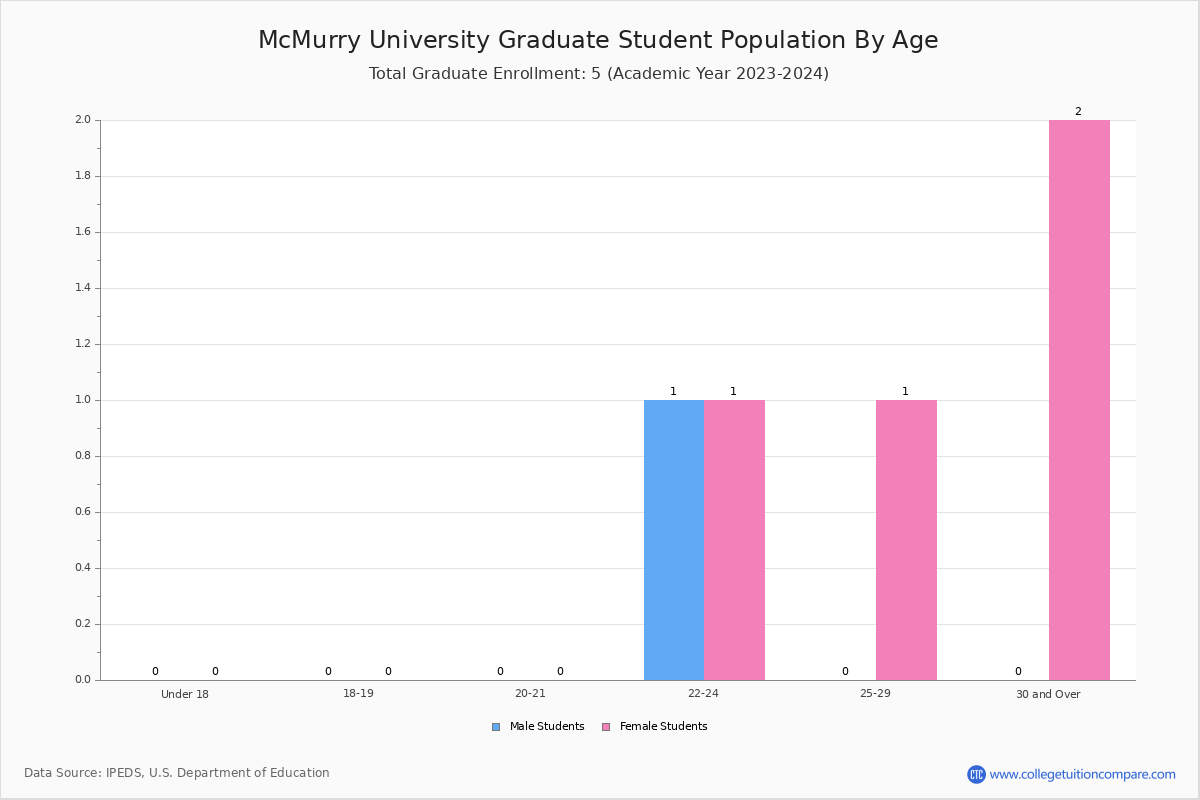Click the 30 and Over axis label

(x=1048, y=694)
